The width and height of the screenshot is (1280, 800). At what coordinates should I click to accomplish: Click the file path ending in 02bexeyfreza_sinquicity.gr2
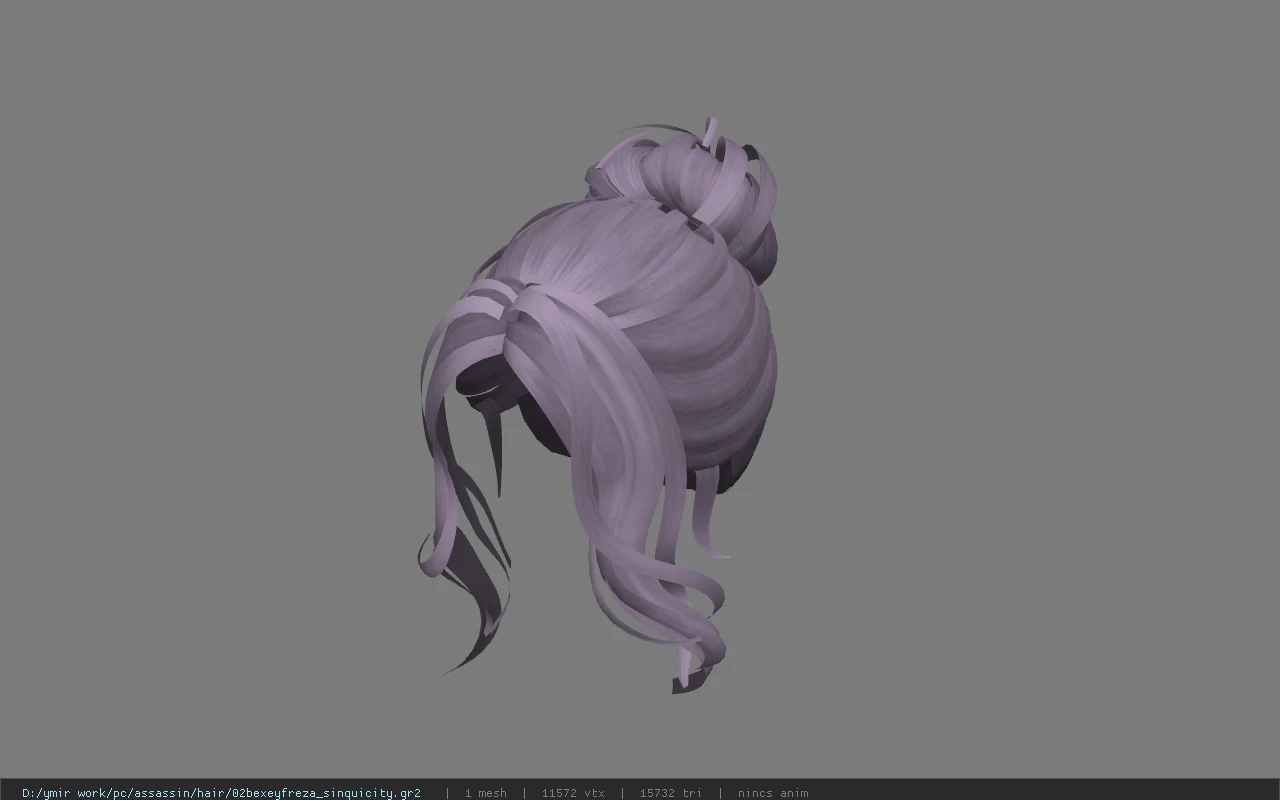point(221,793)
